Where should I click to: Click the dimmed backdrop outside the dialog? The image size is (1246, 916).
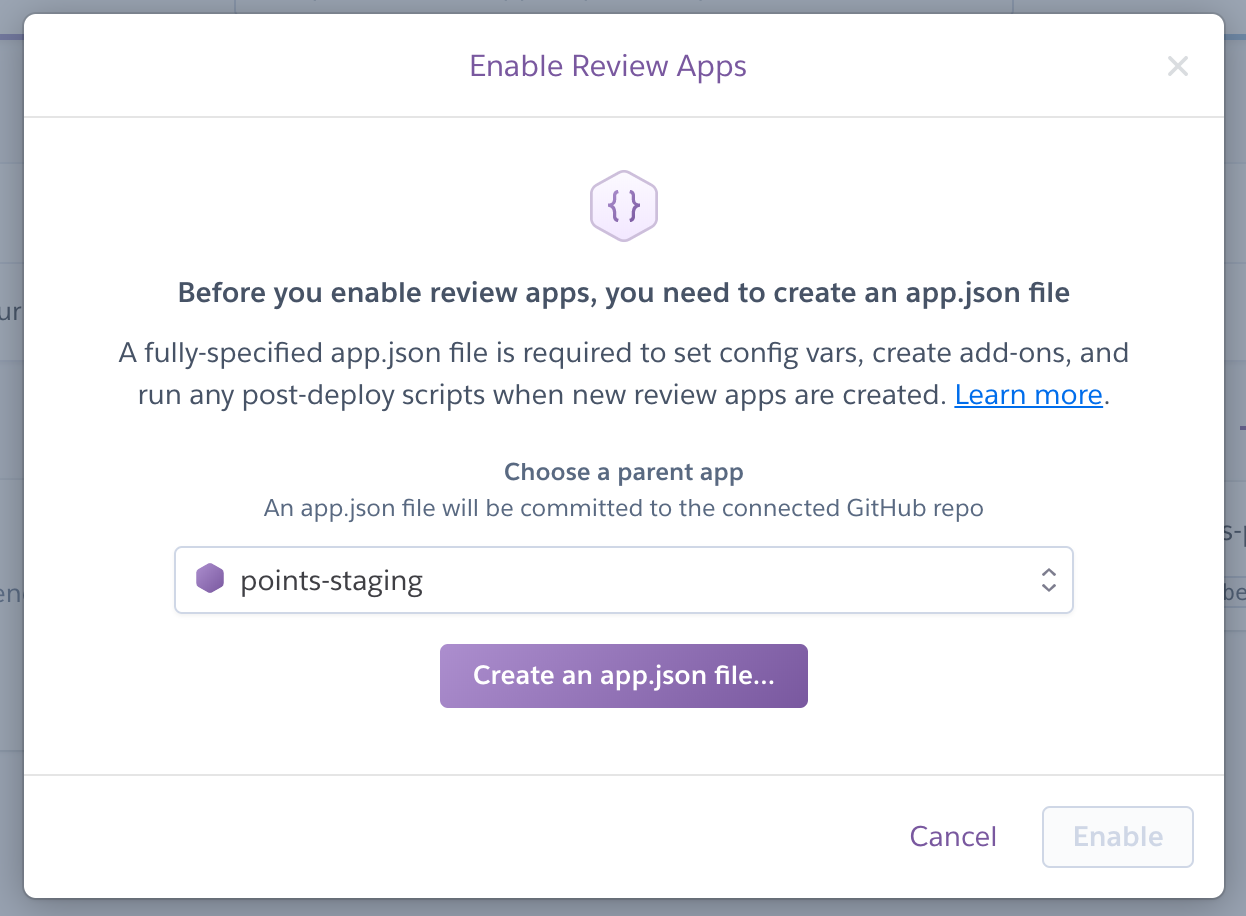coord(11,450)
